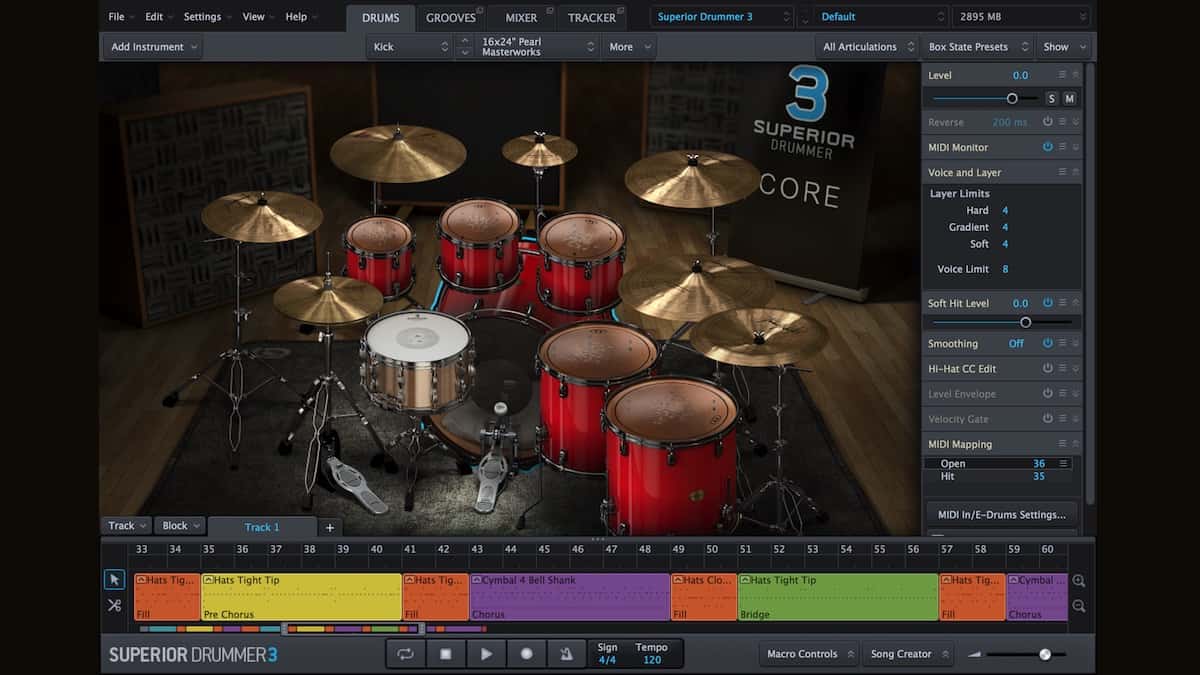Click the record button
The image size is (1200, 675).
tap(525, 653)
